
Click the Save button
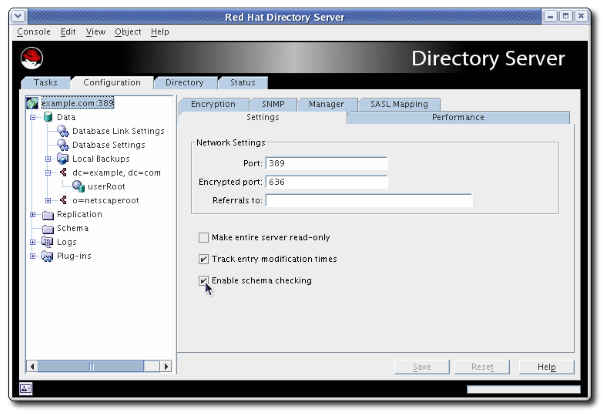422,367
